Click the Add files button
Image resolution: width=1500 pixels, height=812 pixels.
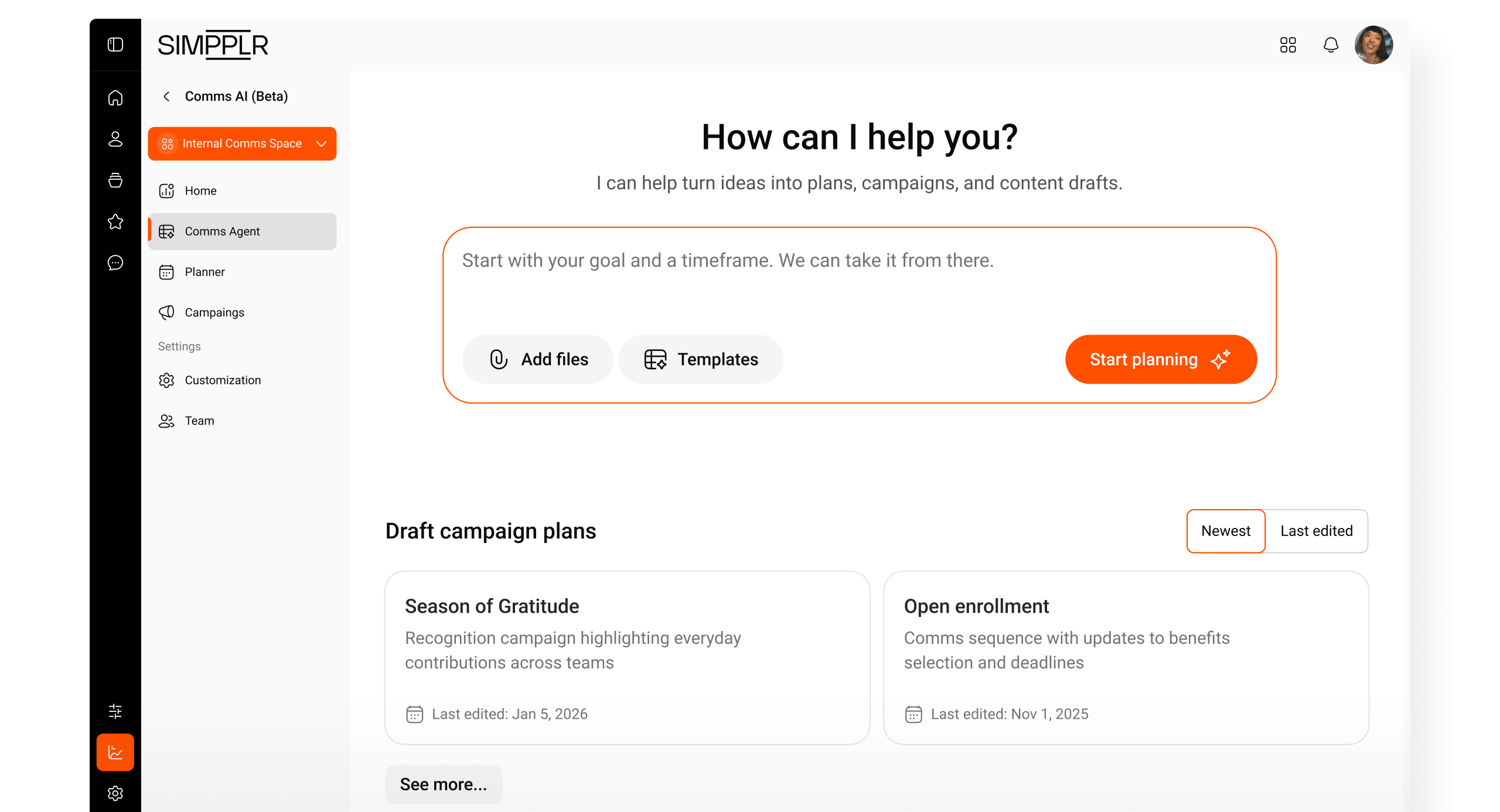tap(538, 360)
